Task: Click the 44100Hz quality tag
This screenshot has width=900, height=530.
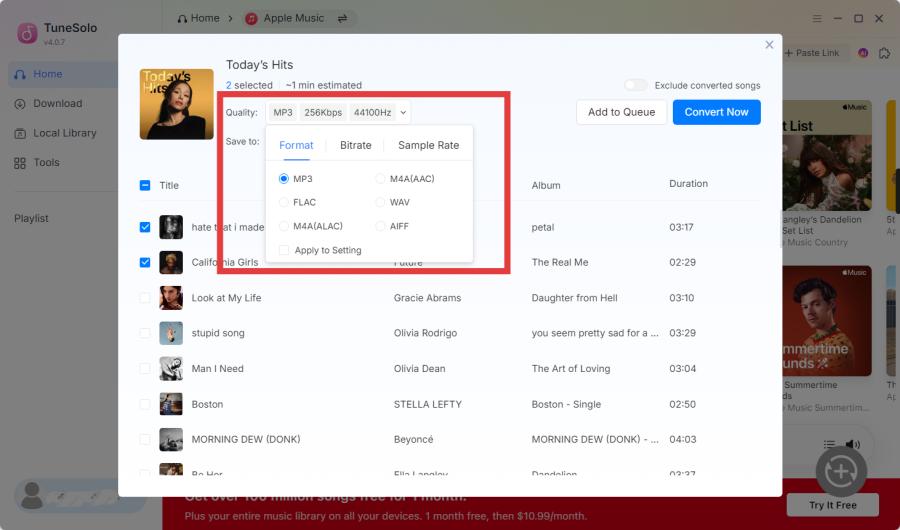Action: [373, 113]
